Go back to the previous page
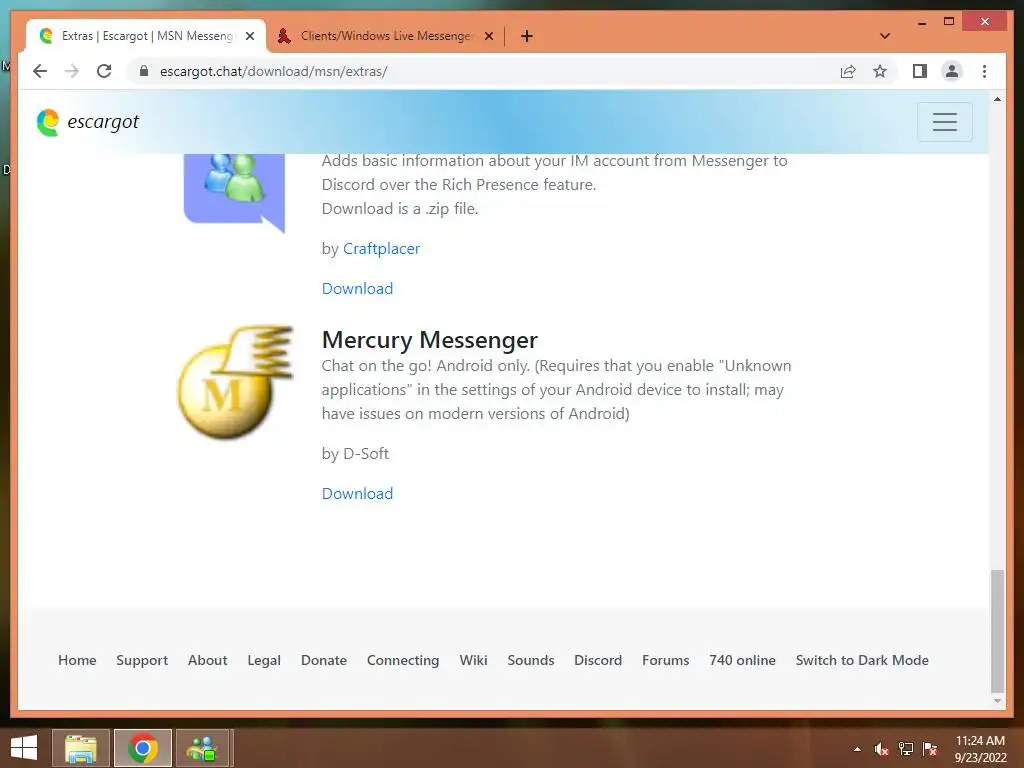This screenshot has height=768, width=1024. click(40, 71)
